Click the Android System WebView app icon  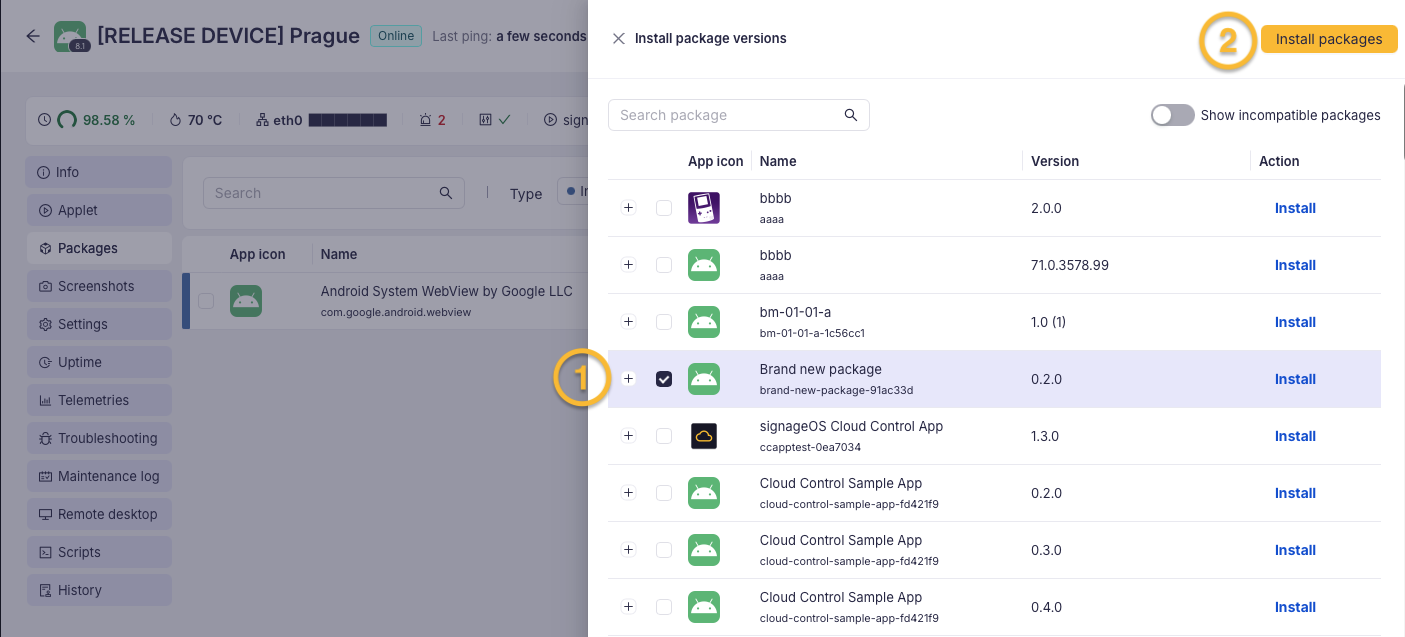pyautogui.click(x=246, y=301)
